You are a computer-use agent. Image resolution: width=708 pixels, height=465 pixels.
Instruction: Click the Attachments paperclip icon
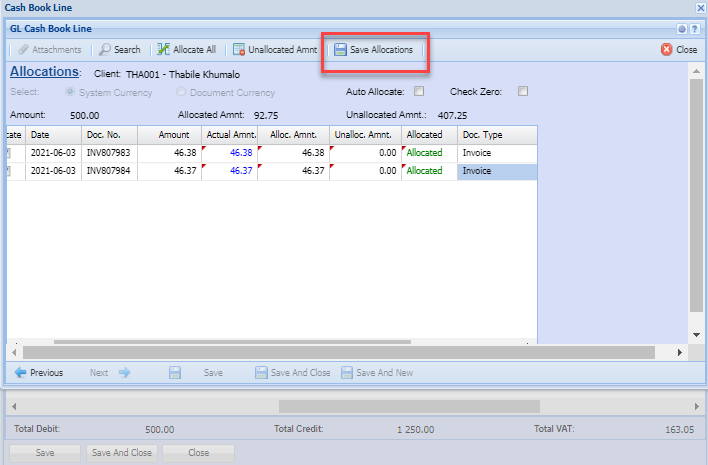(23, 50)
